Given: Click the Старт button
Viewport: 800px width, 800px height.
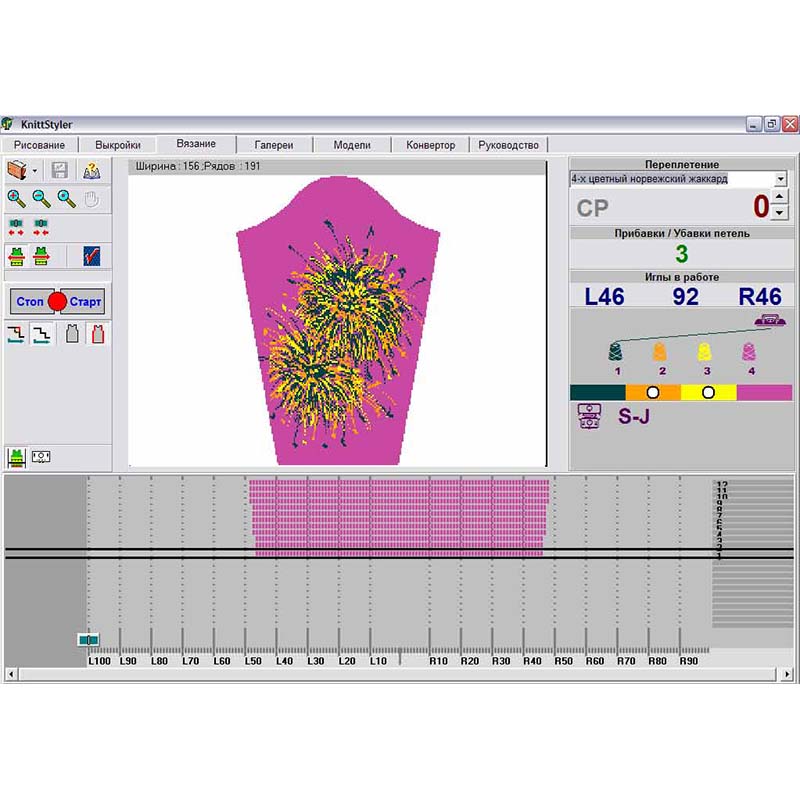Looking at the screenshot, I should coord(85,302).
